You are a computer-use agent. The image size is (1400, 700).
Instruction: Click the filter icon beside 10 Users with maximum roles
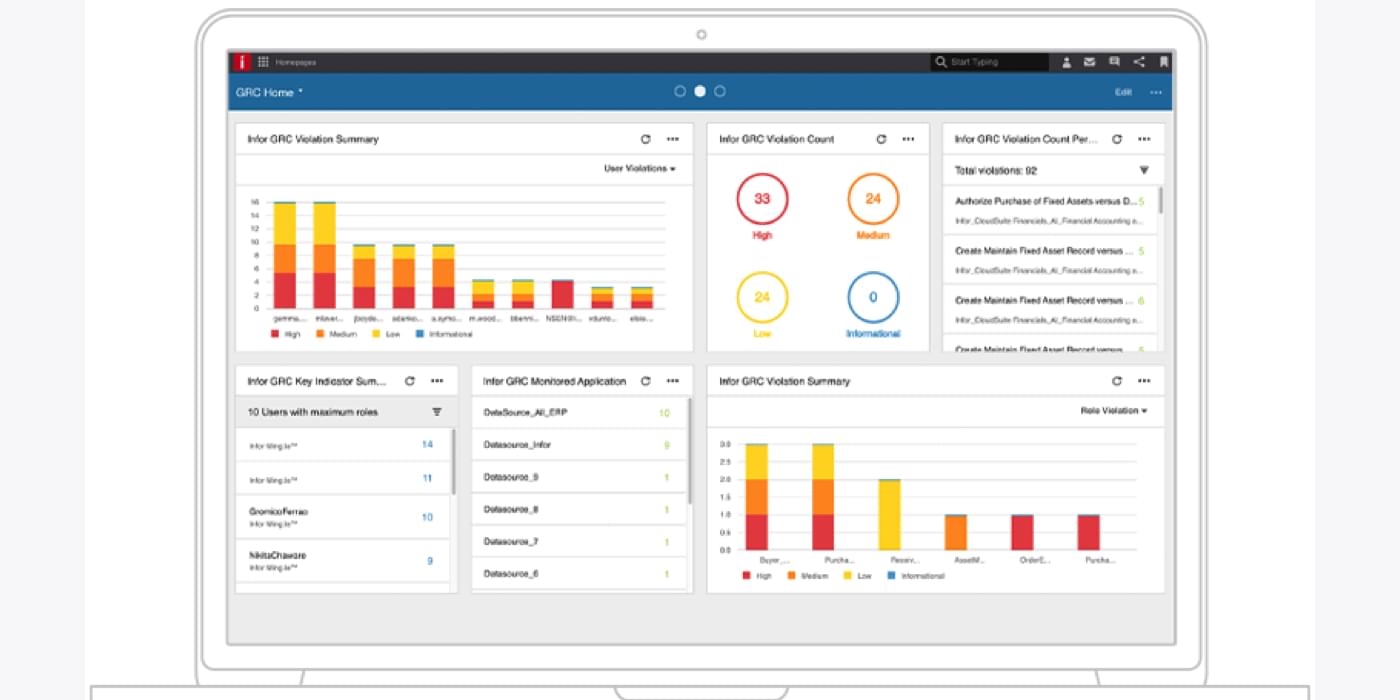(x=437, y=412)
